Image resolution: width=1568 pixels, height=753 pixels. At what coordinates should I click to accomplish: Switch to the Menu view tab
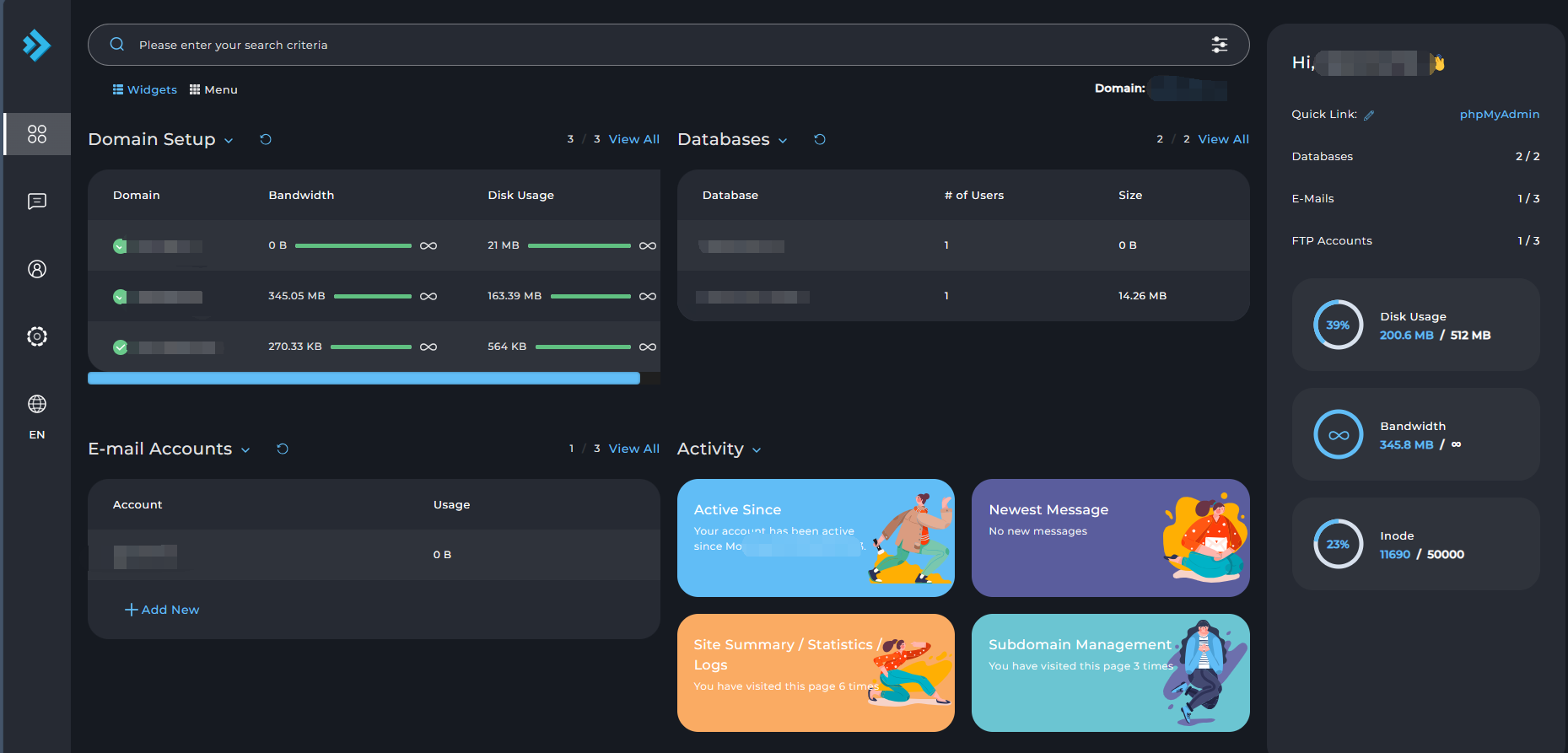(x=213, y=90)
